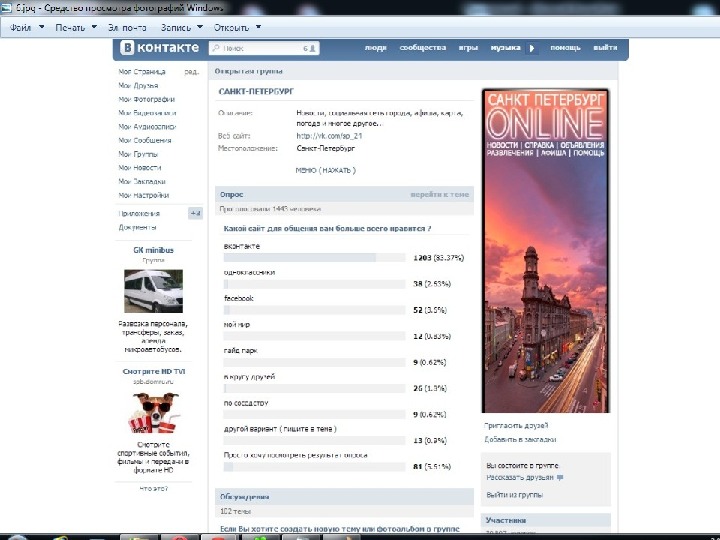Image resolution: width=720 pixels, height=540 pixels.
Task: Click the poll option по соседству
Action: pos(246,403)
